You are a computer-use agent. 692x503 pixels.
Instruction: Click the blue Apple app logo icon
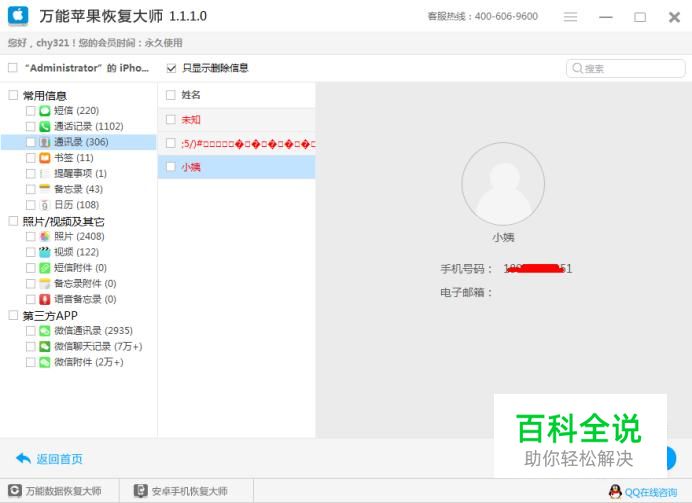pyautogui.click(x=18, y=16)
